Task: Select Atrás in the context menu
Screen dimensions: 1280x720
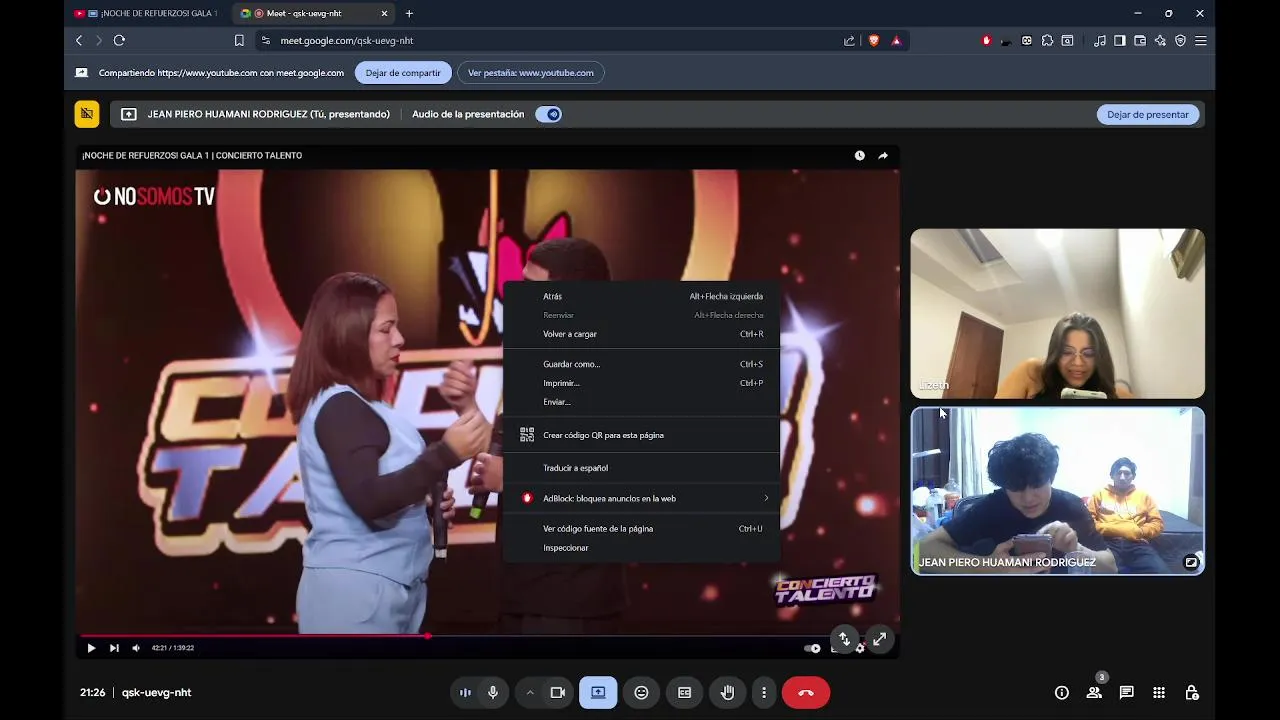Action: (641, 296)
